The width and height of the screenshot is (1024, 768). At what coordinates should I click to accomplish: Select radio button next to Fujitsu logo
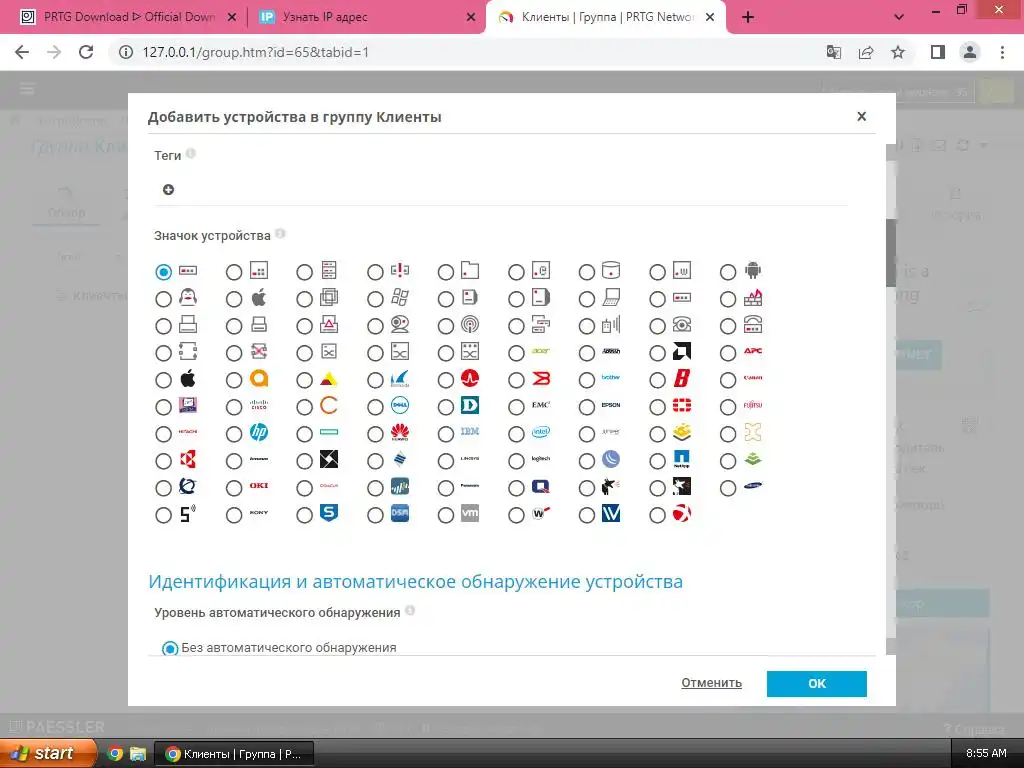coord(728,408)
